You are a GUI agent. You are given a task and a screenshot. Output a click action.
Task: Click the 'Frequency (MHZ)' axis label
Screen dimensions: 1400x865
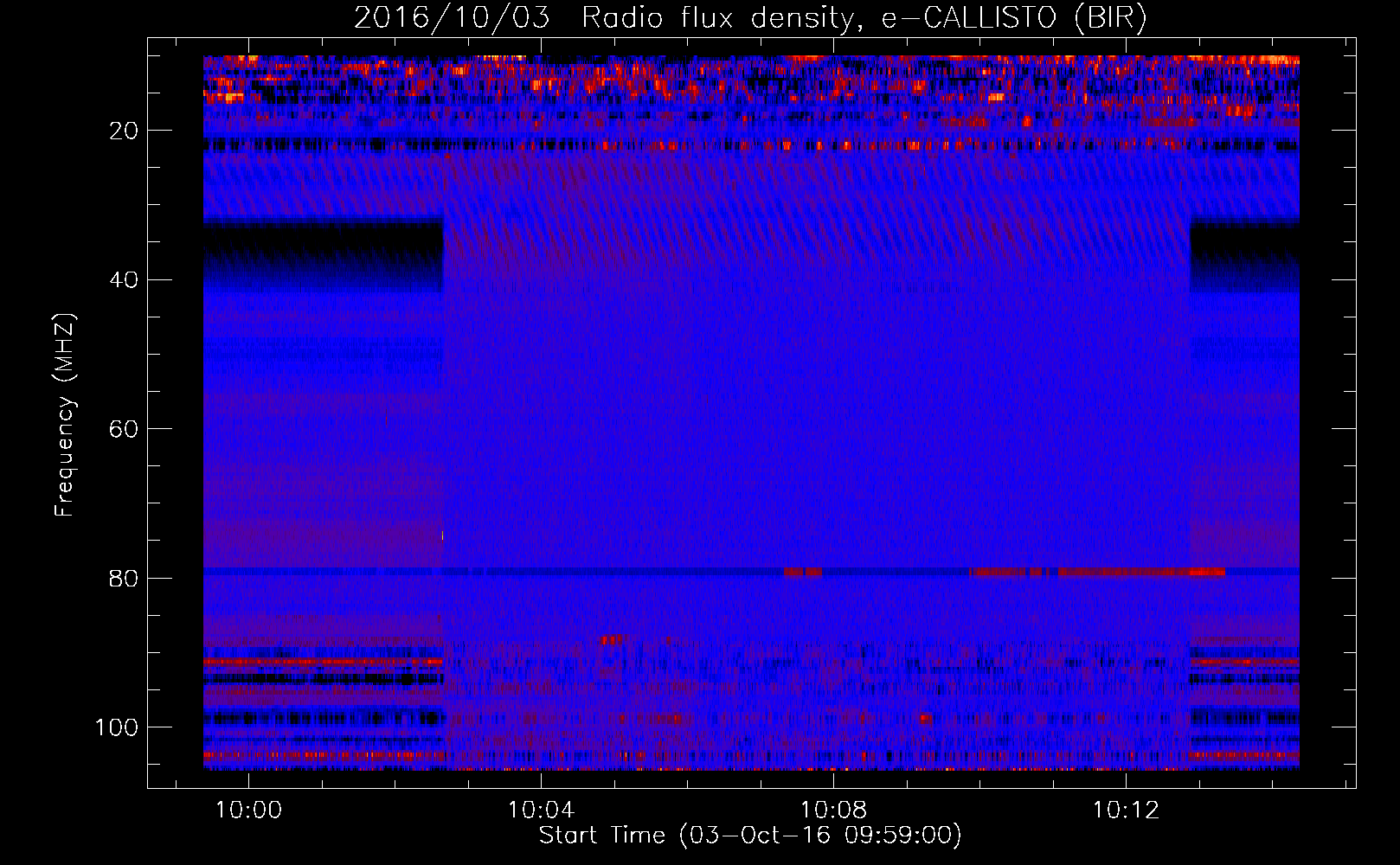pos(65,414)
